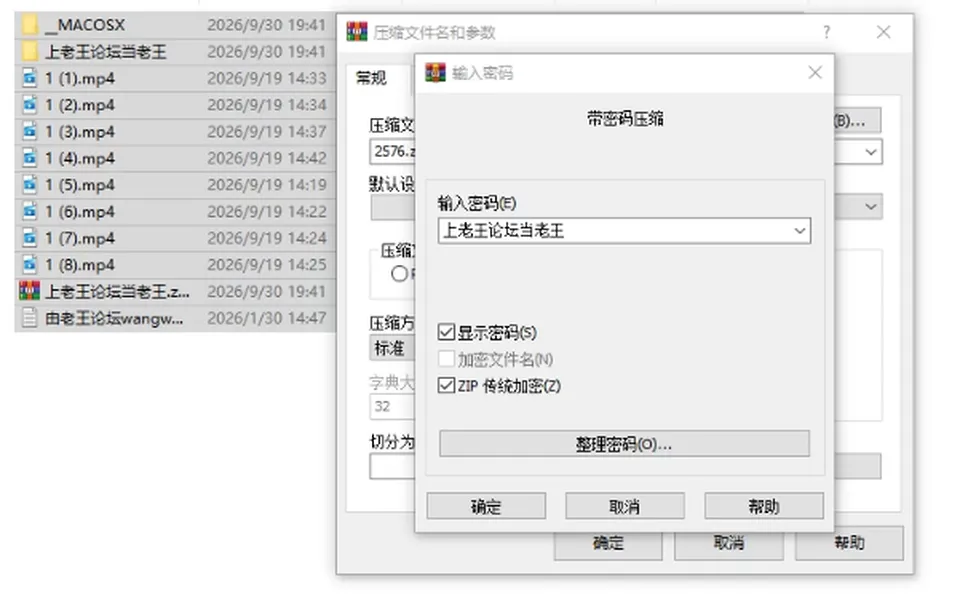Select the 上老王论坛当老王 folder icon
Screen dimensions: 960x612
coord(29,51)
